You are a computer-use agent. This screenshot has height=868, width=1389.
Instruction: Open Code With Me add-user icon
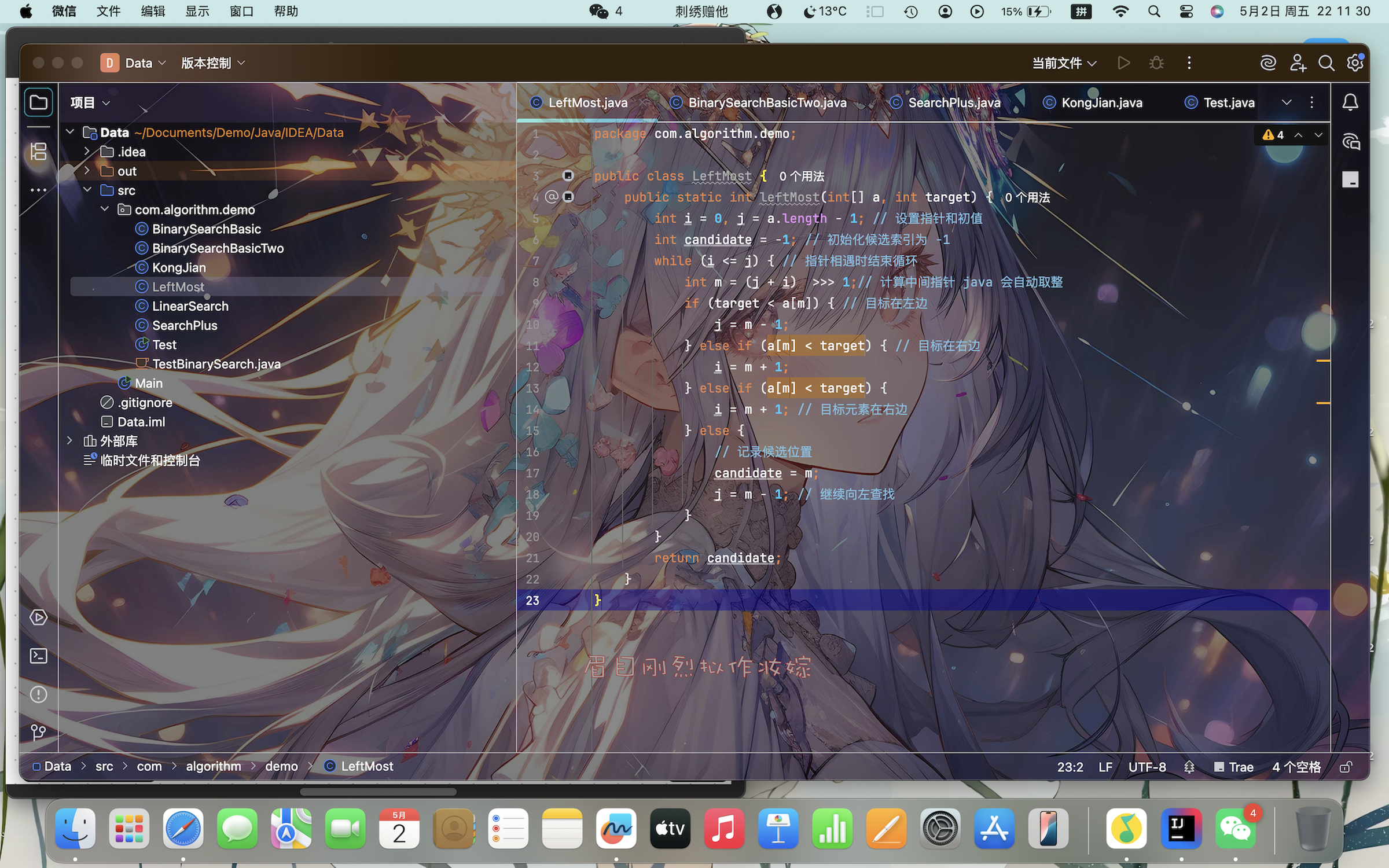click(x=1298, y=62)
